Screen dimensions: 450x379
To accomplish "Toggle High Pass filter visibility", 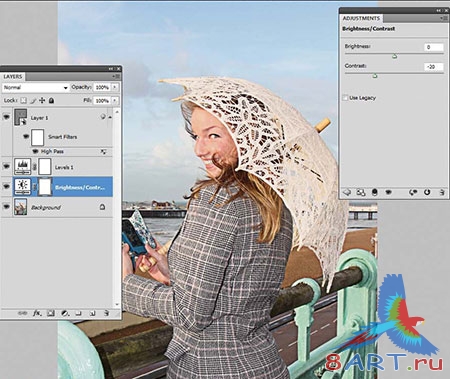I will click(36, 151).
